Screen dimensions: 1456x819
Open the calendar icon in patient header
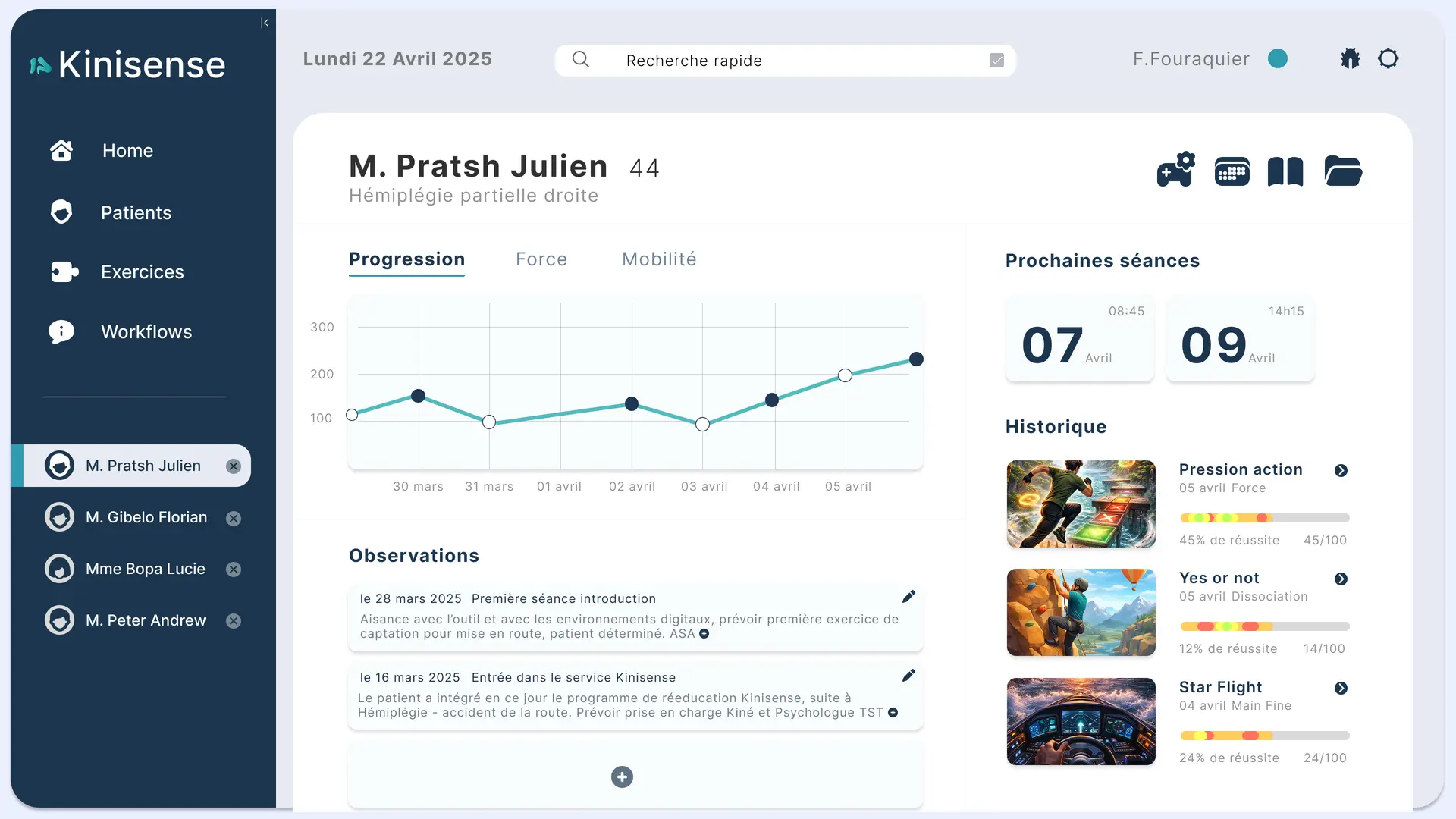(1232, 171)
